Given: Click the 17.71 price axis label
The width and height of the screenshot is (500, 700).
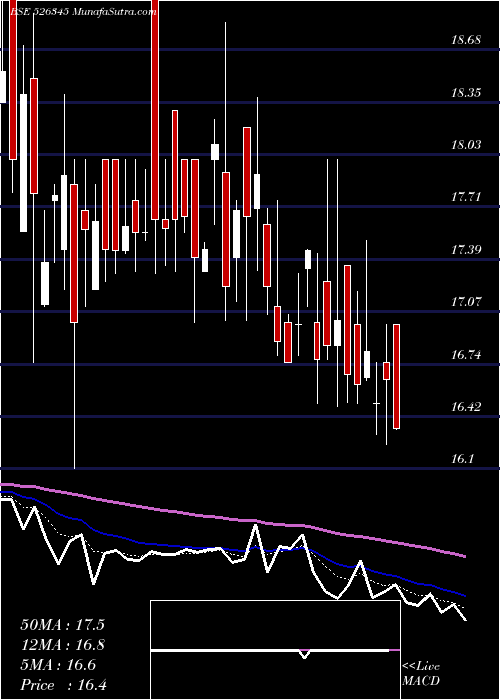Looking at the screenshot, I should point(466,196).
